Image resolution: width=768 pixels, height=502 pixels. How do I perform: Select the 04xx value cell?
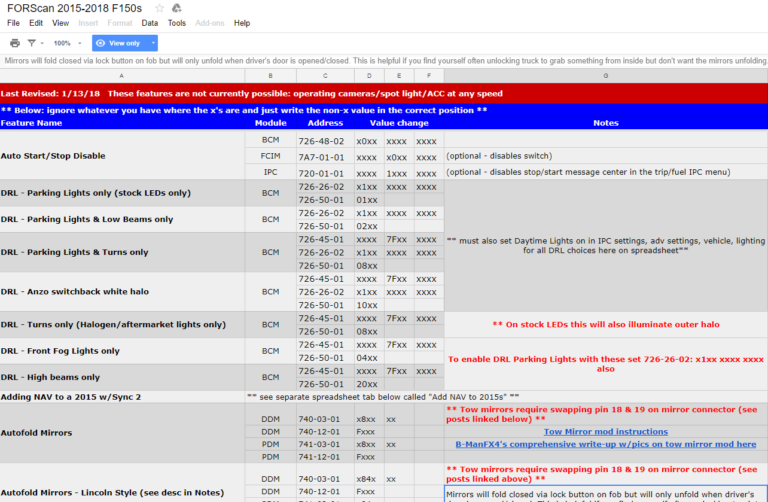coord(369,358)
